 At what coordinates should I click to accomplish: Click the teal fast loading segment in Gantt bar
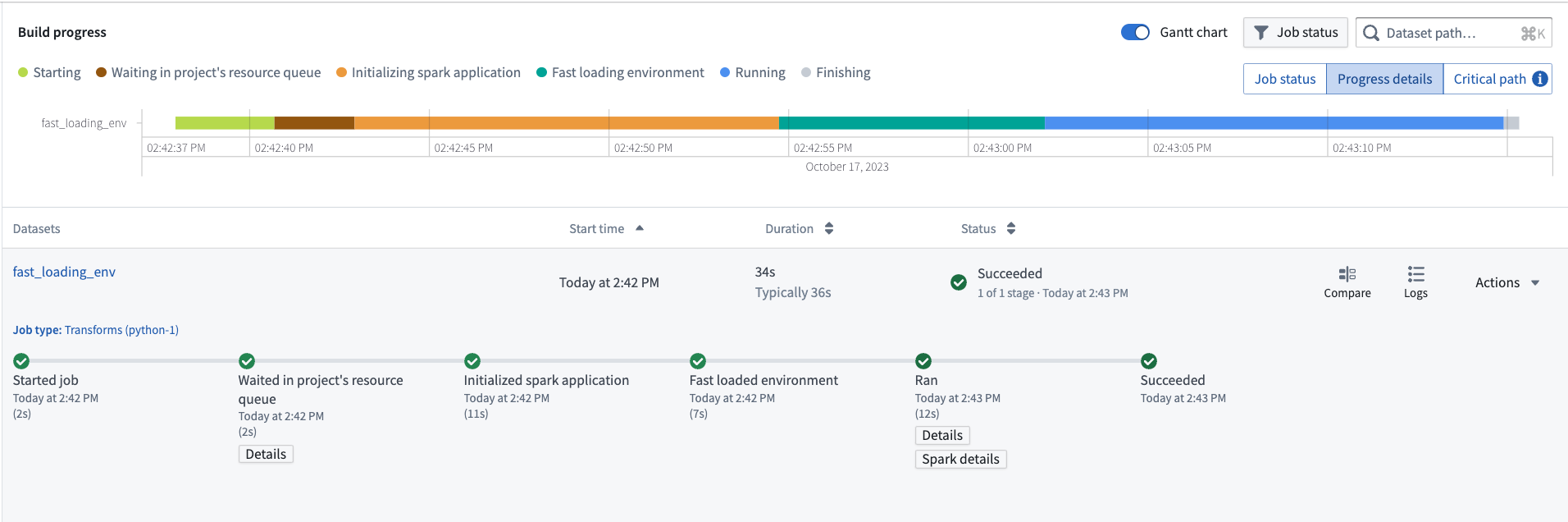912,123
